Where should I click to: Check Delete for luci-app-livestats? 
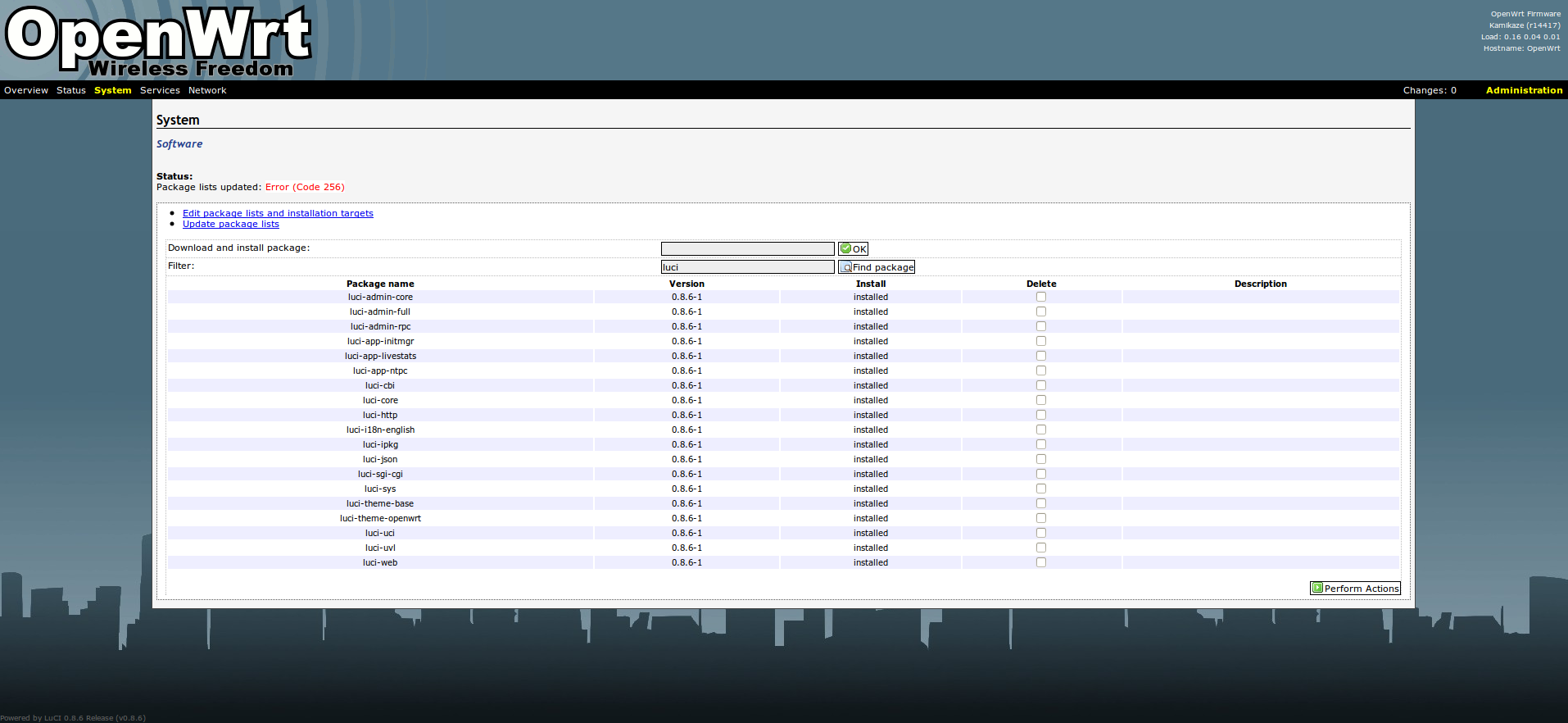[x=1041, y=356]
